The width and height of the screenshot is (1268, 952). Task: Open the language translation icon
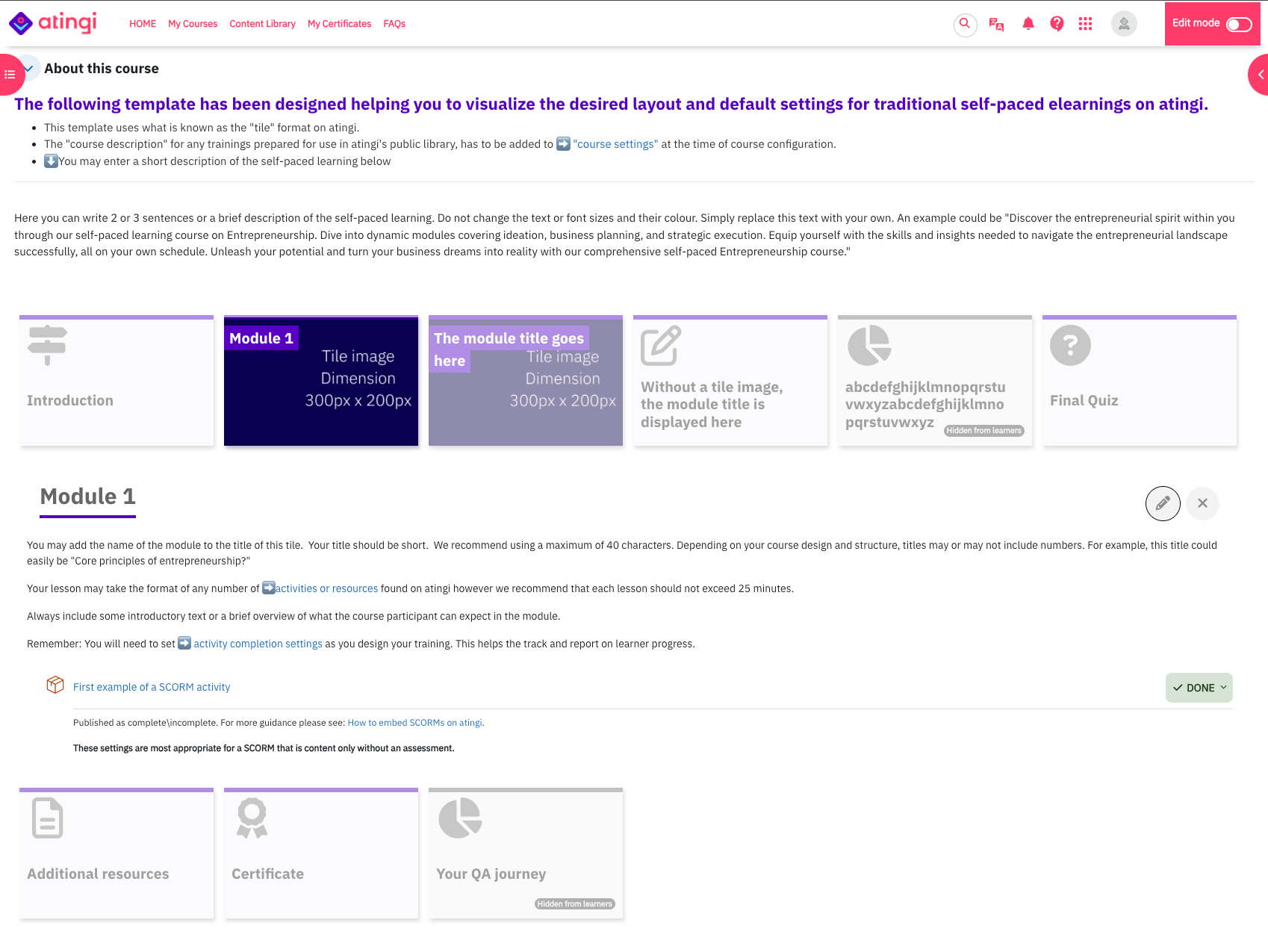pyautogui.click(x=996, y=24)
